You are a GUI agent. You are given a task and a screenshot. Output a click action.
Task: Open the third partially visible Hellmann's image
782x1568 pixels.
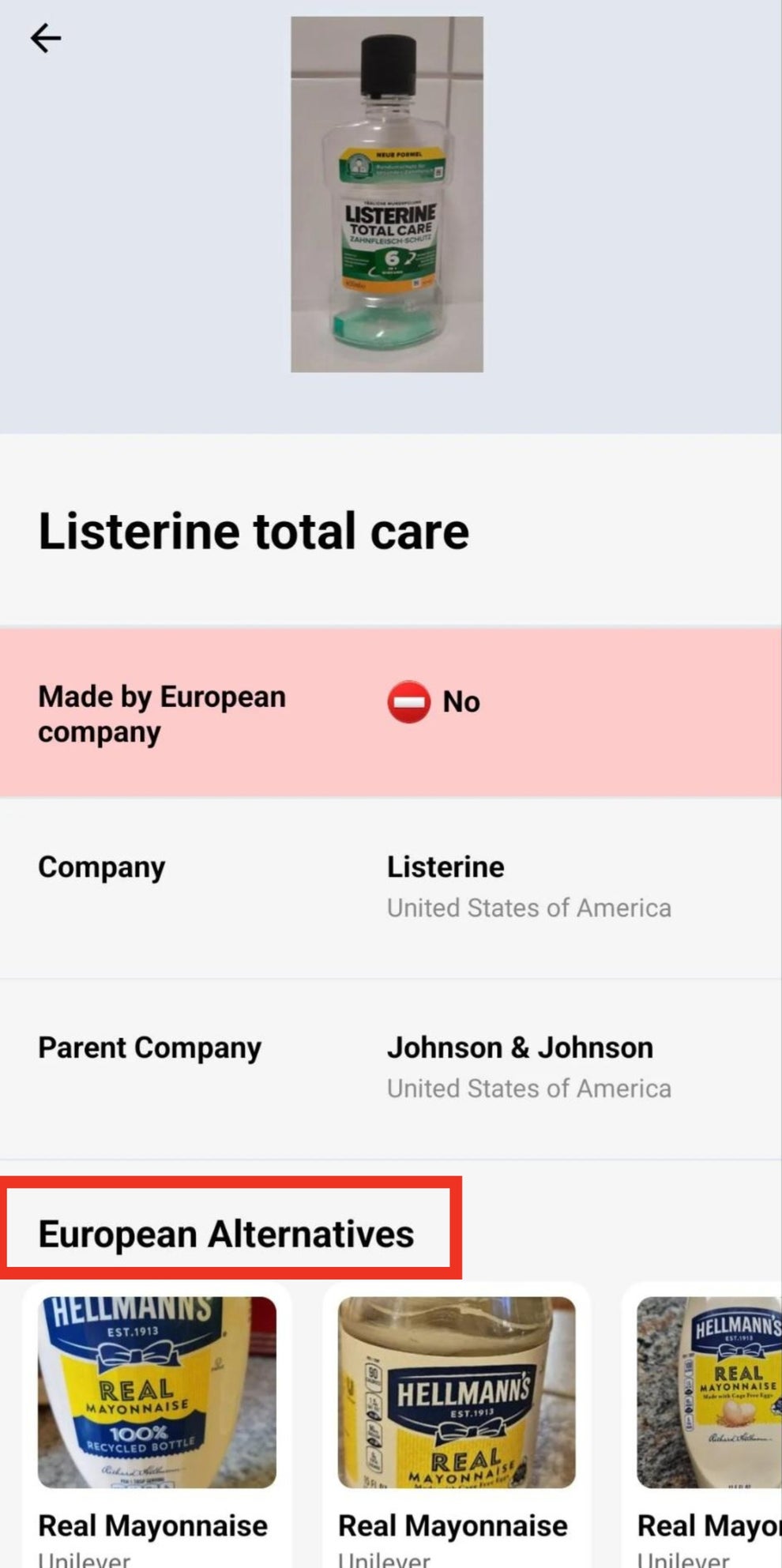(x=709, y=1392)
